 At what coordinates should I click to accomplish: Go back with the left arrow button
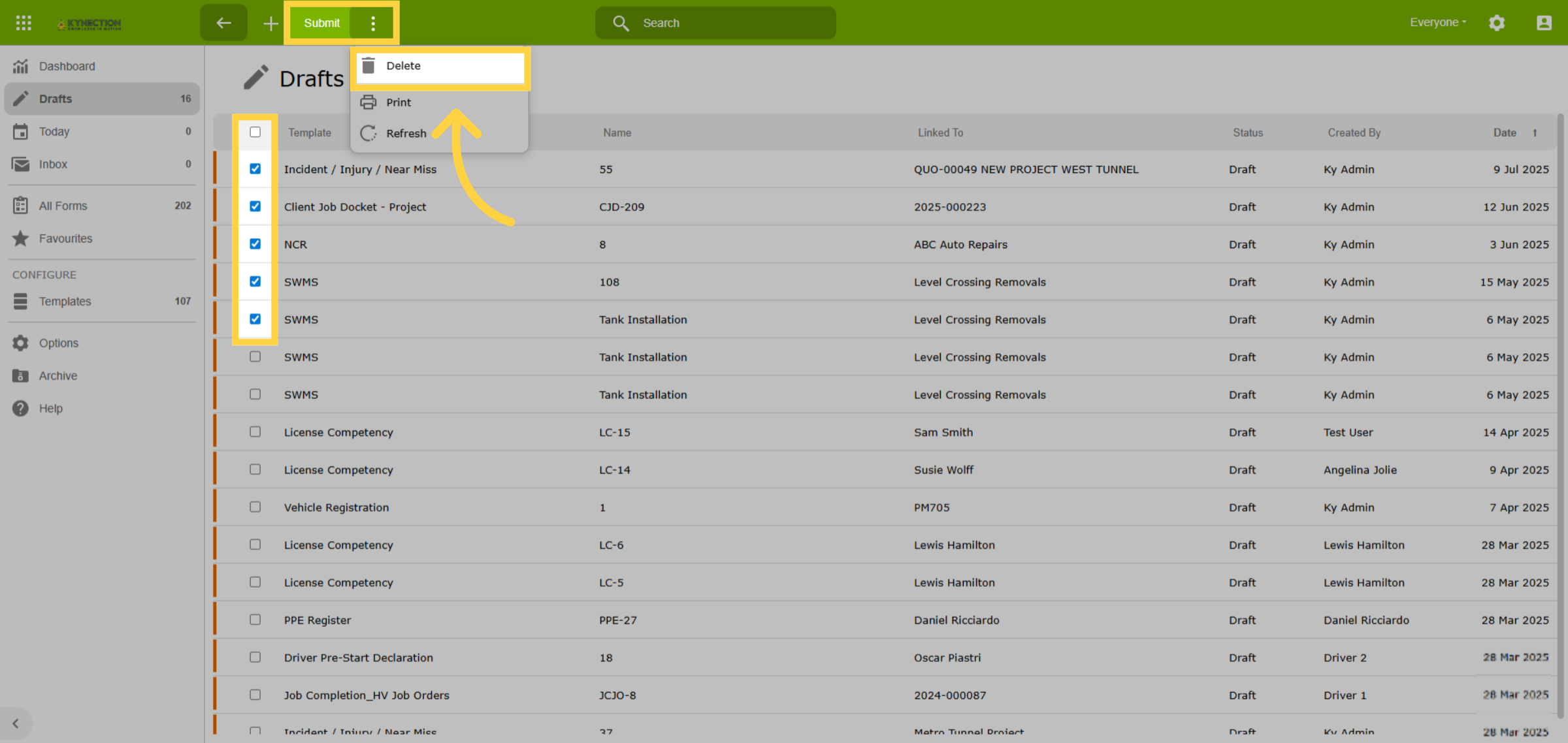(223, 23)
